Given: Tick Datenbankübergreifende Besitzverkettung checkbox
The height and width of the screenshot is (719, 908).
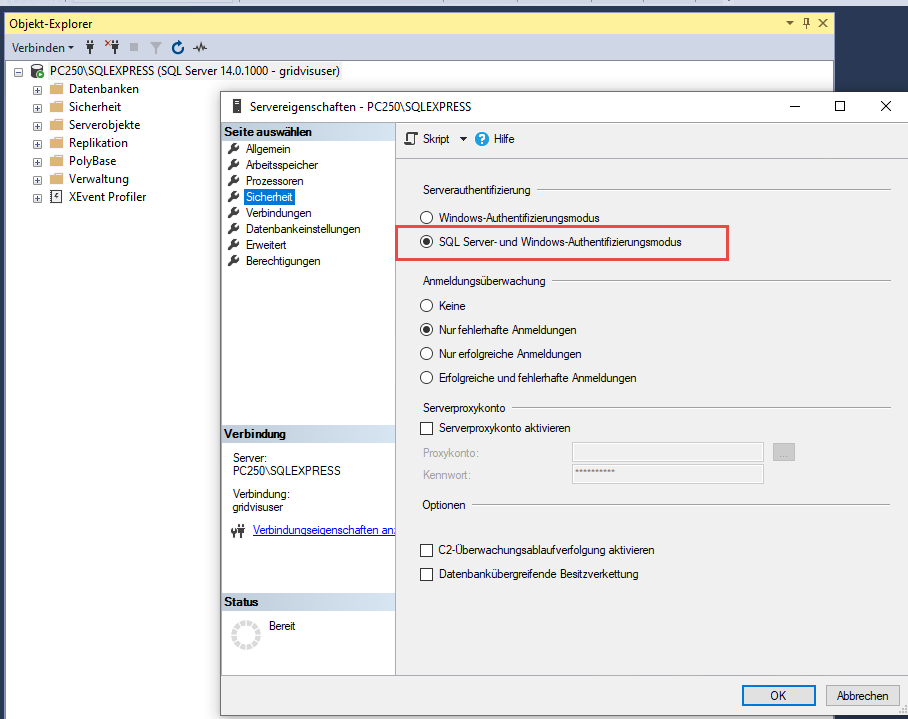Looking at the screenshot, I should 427,574.
